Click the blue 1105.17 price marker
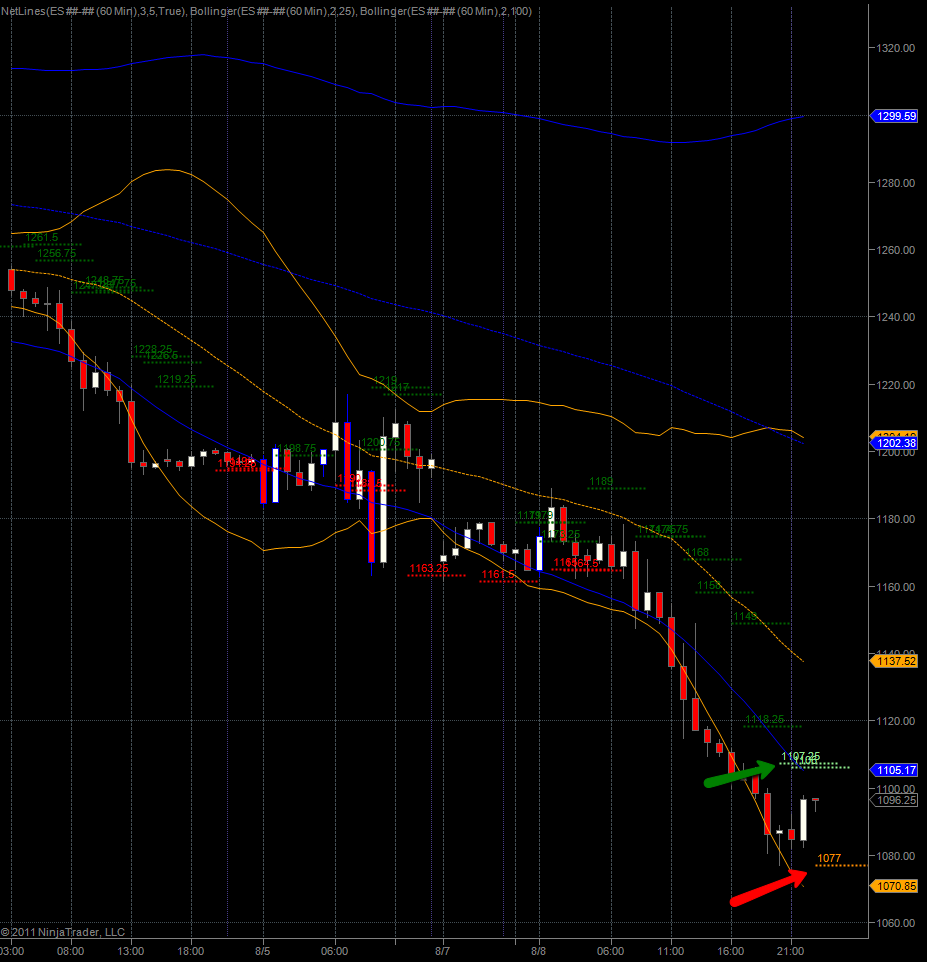 click(x=895, y=770)
